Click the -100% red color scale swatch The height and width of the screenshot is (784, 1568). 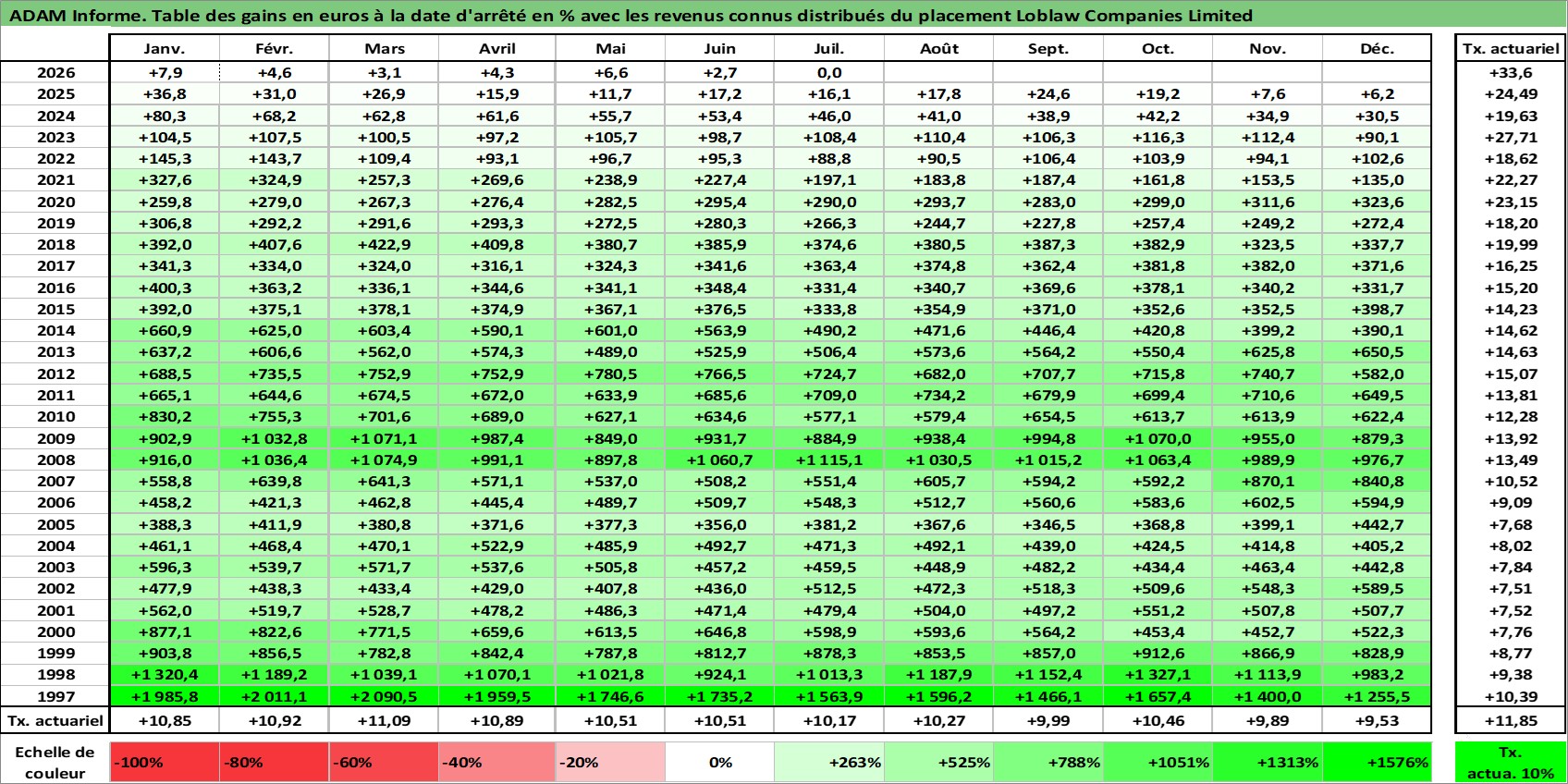tap(165, 763)
